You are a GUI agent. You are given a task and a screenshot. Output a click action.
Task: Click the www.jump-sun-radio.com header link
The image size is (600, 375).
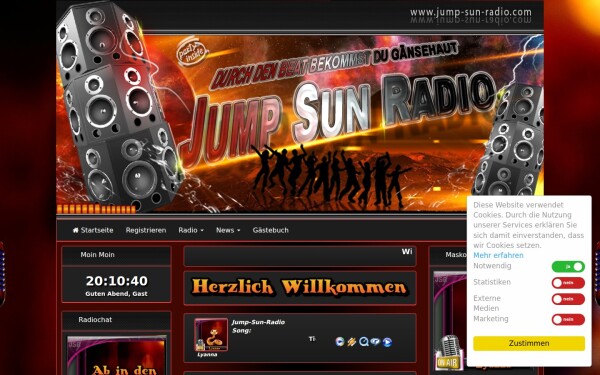click(x=471, y=12)
